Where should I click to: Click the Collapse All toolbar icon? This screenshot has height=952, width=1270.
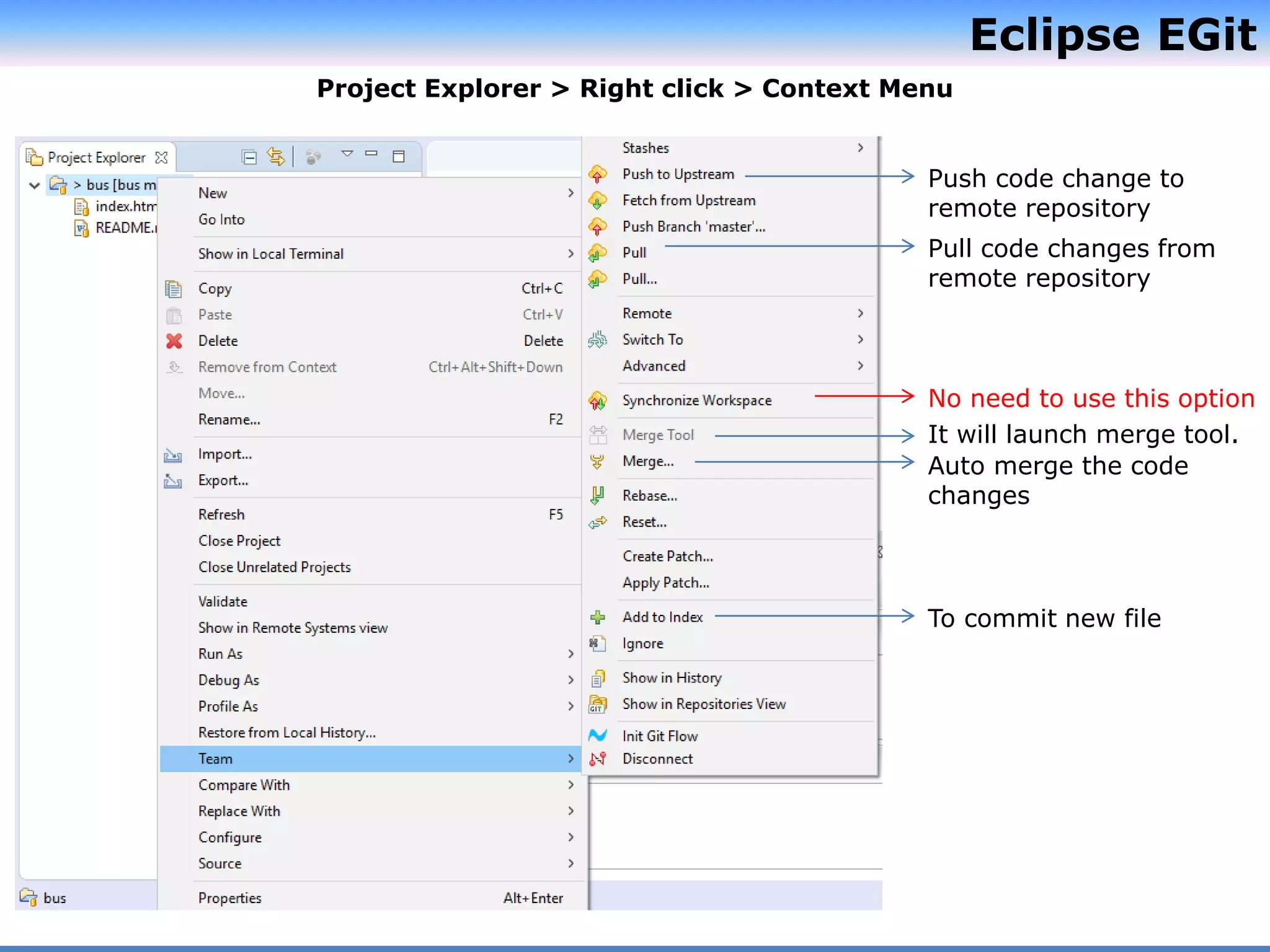coord(249,157)
